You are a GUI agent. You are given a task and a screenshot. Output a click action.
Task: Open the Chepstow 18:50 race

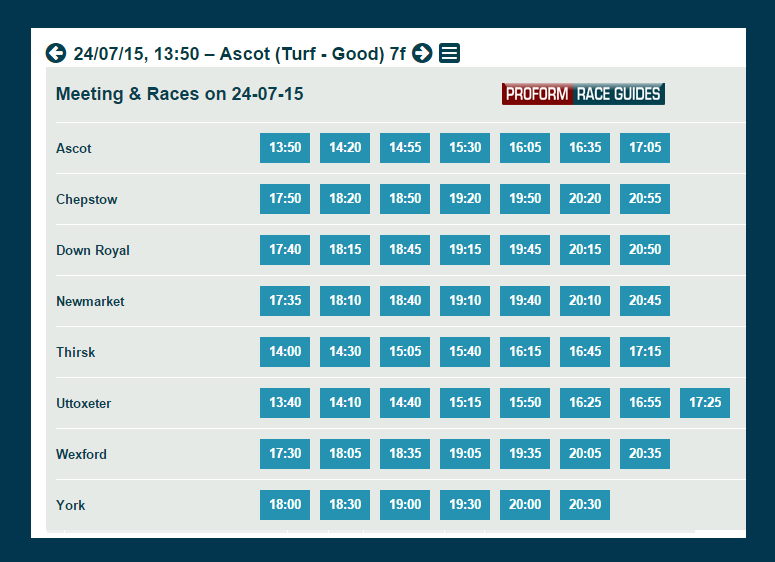coord(405,199)
